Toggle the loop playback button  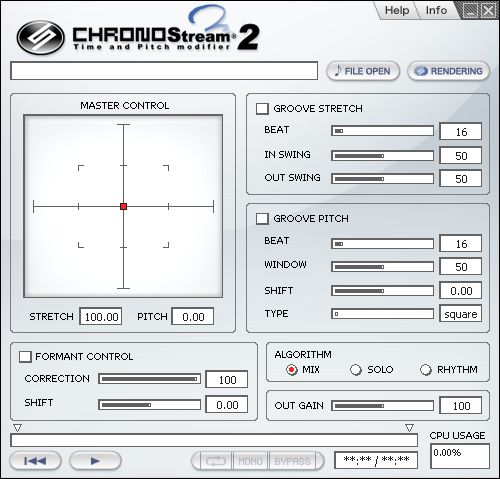pyautogui.click(x=216, y=461)
